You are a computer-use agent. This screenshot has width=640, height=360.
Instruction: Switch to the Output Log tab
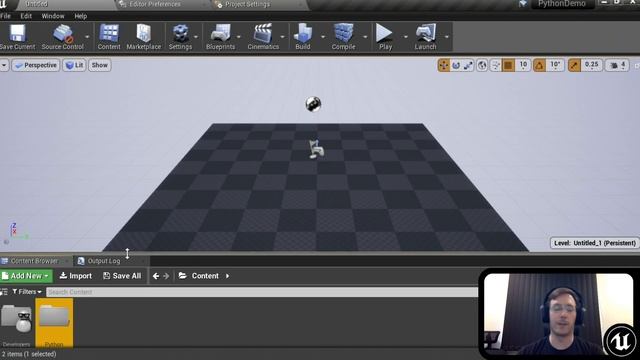[x=104, y=261]
